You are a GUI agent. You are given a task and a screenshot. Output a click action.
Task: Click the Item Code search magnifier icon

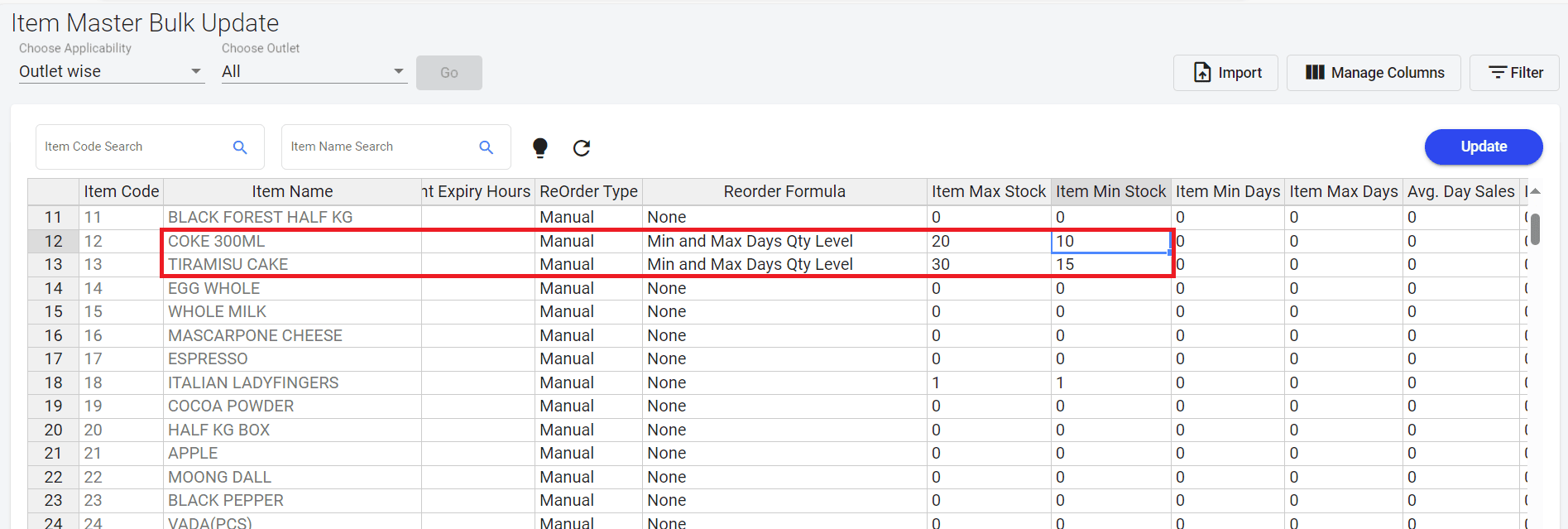[240, 147]
